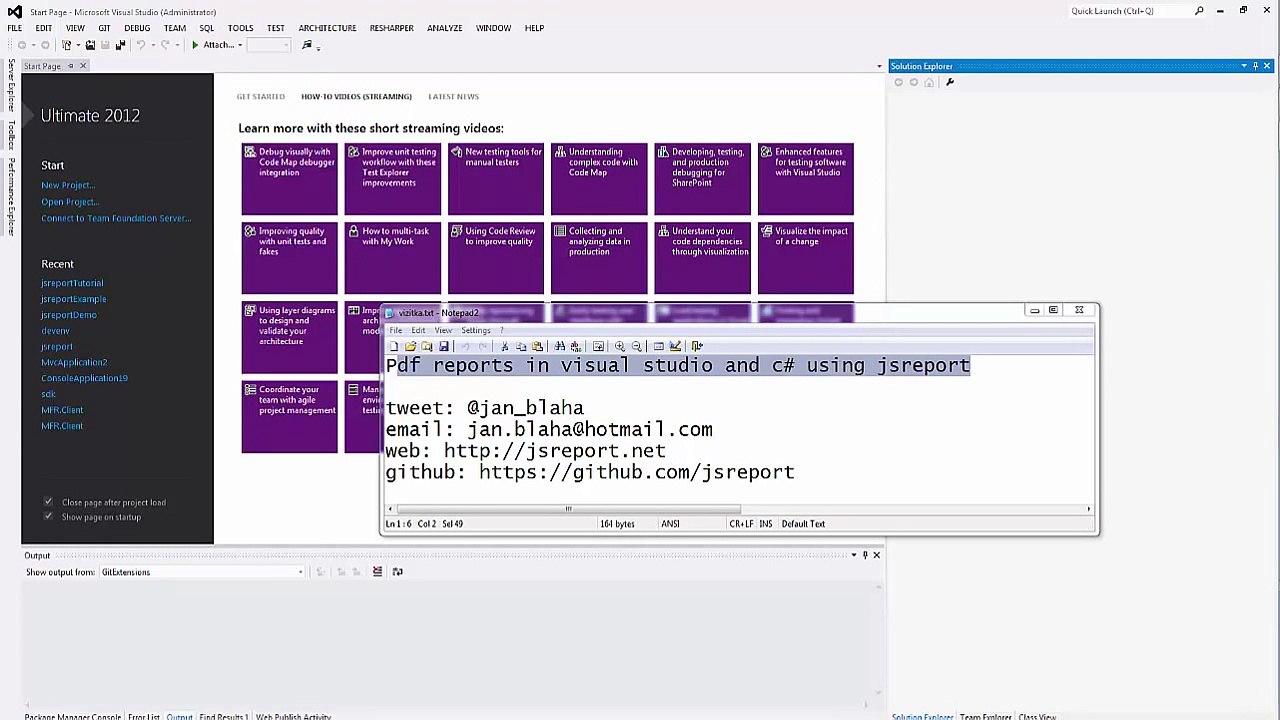Image resolution: width=1280 pixels, height=720 pixels.
Task: Open the Attach button dropdown arrow
Action: [x=240, y=45]
